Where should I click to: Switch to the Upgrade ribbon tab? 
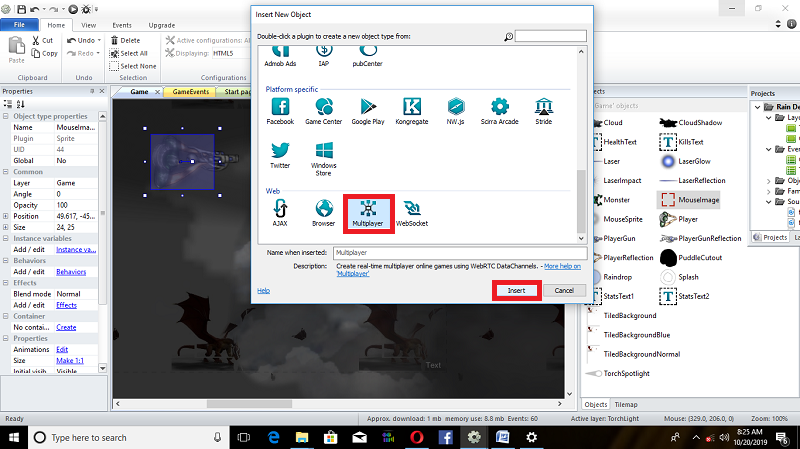162,26
